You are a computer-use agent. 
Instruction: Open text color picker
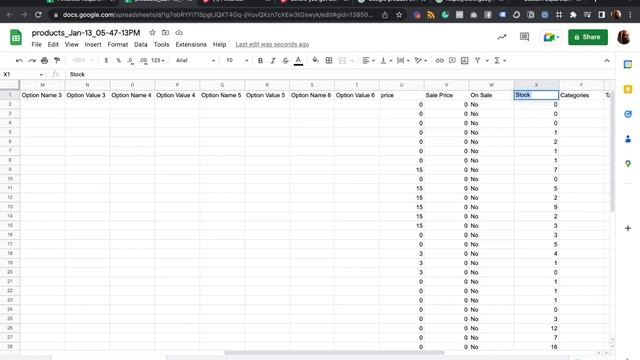pyautogui.click(x=298, y=60)
